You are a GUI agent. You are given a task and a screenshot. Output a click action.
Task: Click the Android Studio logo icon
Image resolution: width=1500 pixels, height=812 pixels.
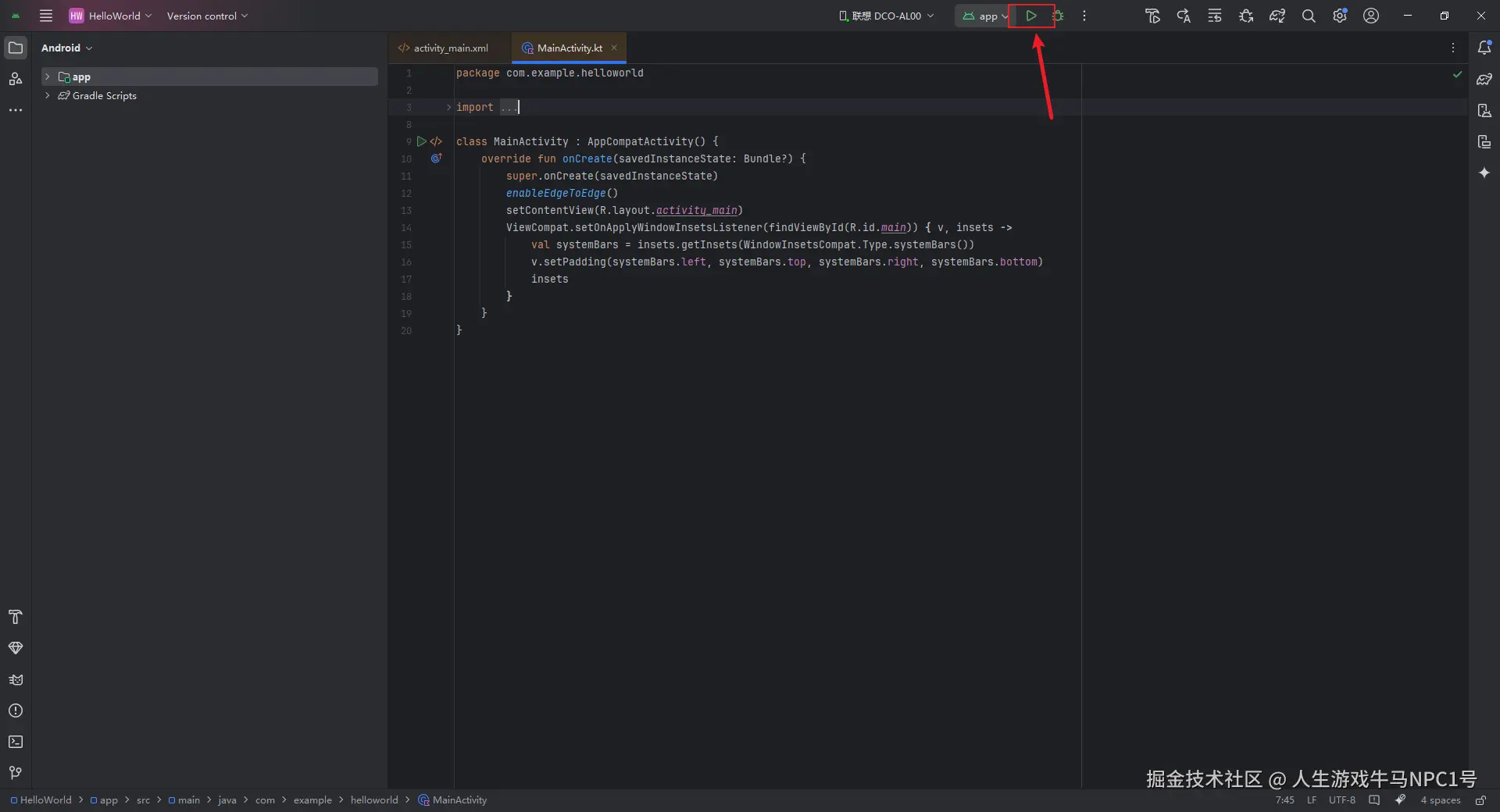(16, 16)
